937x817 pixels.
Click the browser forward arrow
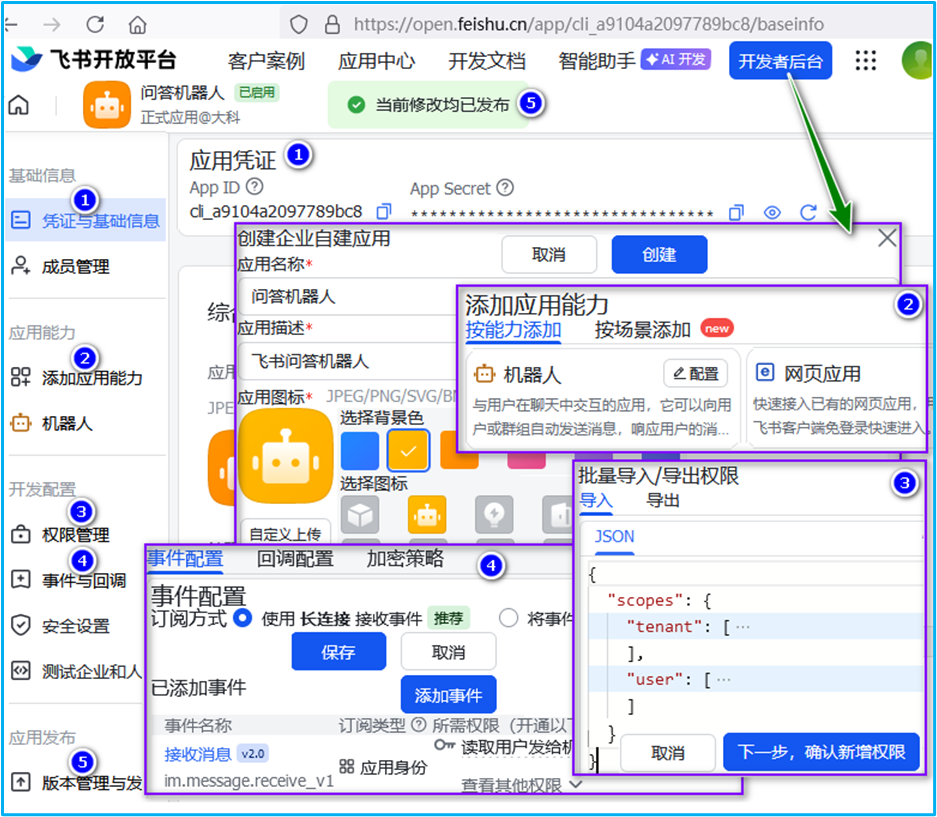pos(52,25)
